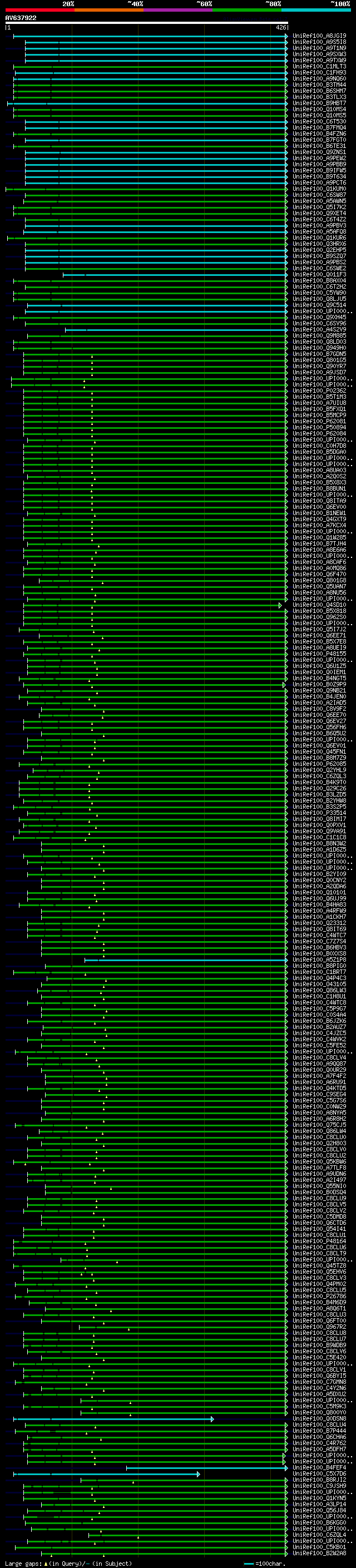Select hit label UniRef100_B9WDB9
The width and height of the screenshot is (356, 1568).
(319, 1344)
